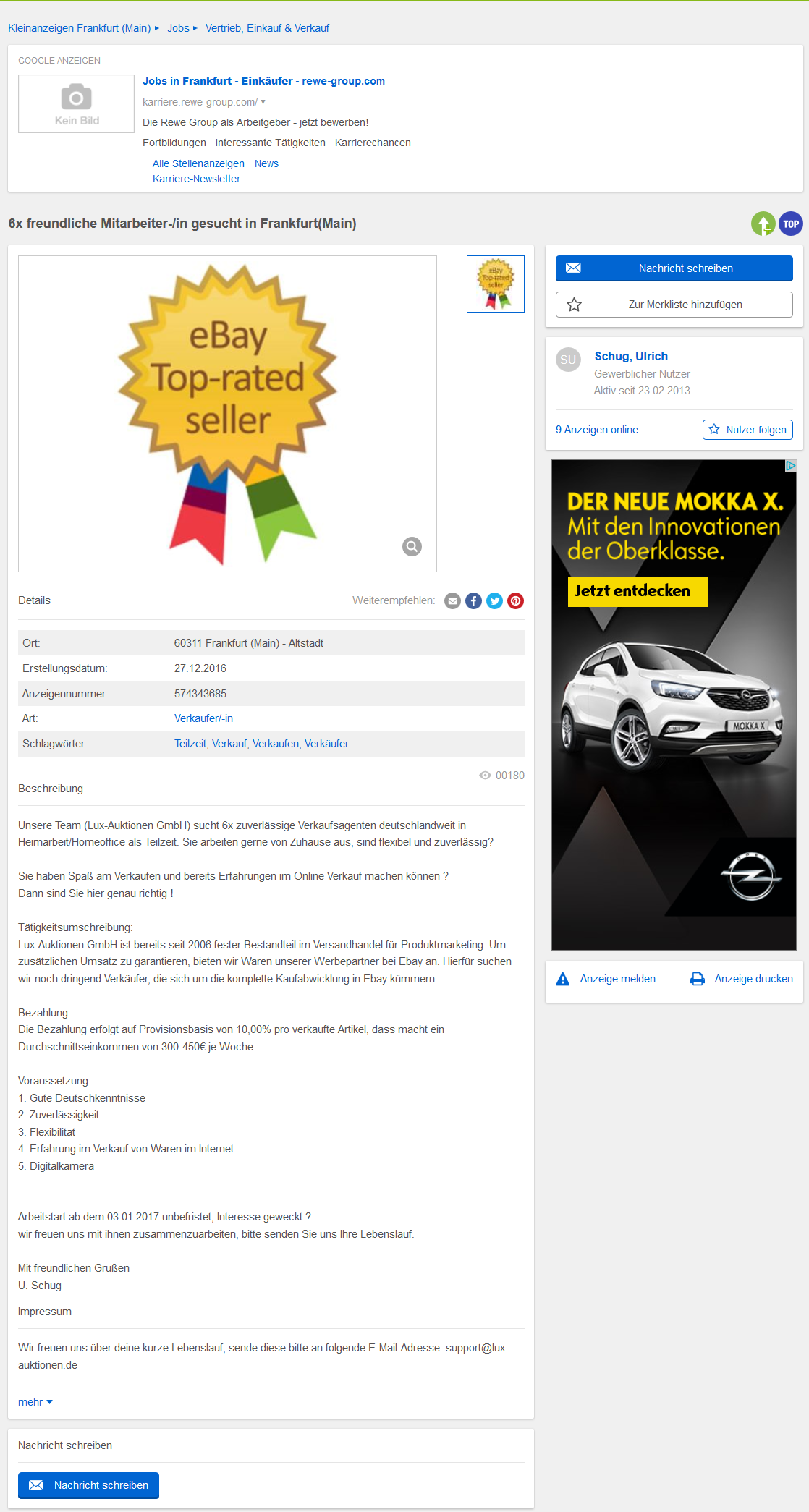This screenshot has width=809, height=1512.
Task: Share ad on Facebook icon
Action: tap(473, 600)
